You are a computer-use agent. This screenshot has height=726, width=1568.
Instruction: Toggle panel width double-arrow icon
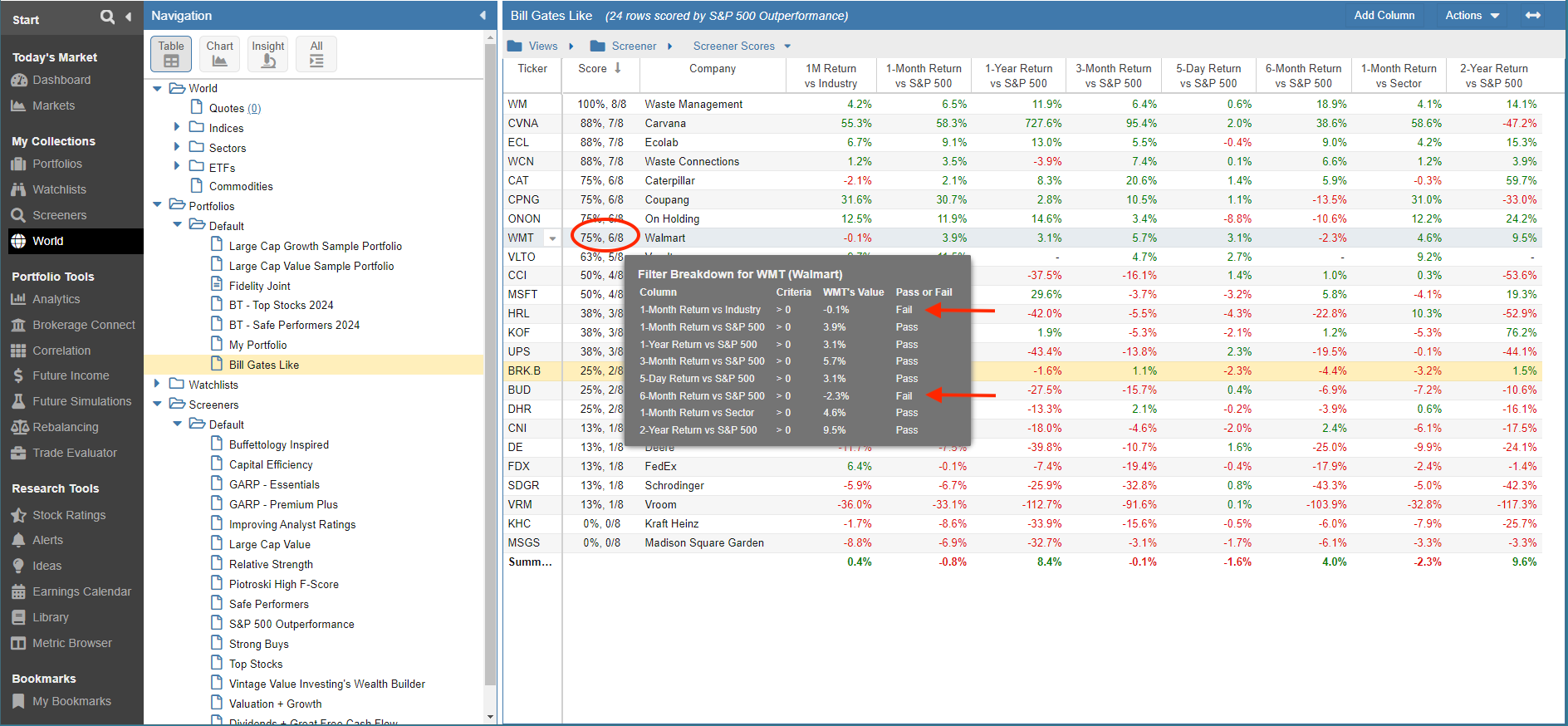(1533, 15)
